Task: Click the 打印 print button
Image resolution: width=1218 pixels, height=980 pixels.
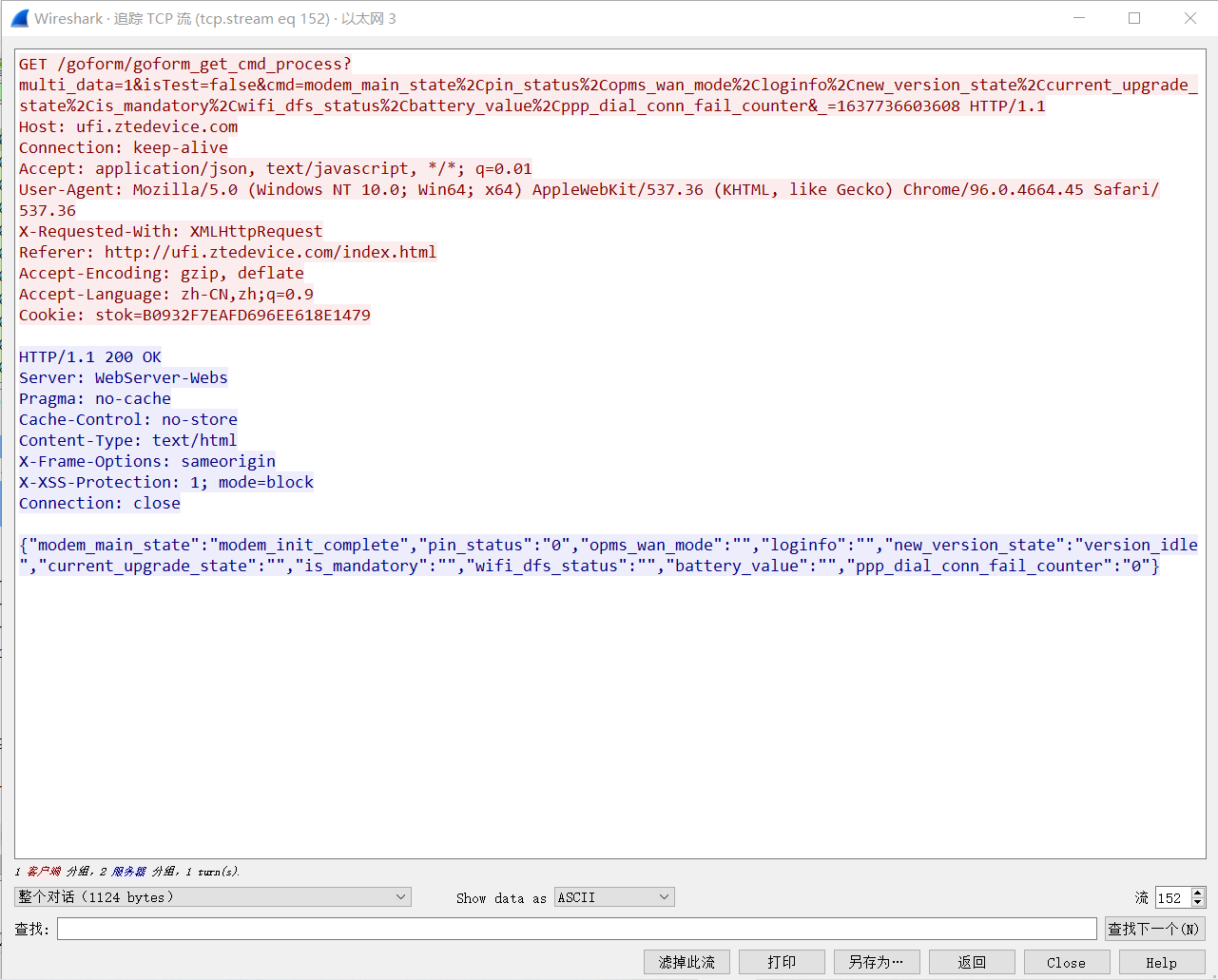Action: (782, 962)
